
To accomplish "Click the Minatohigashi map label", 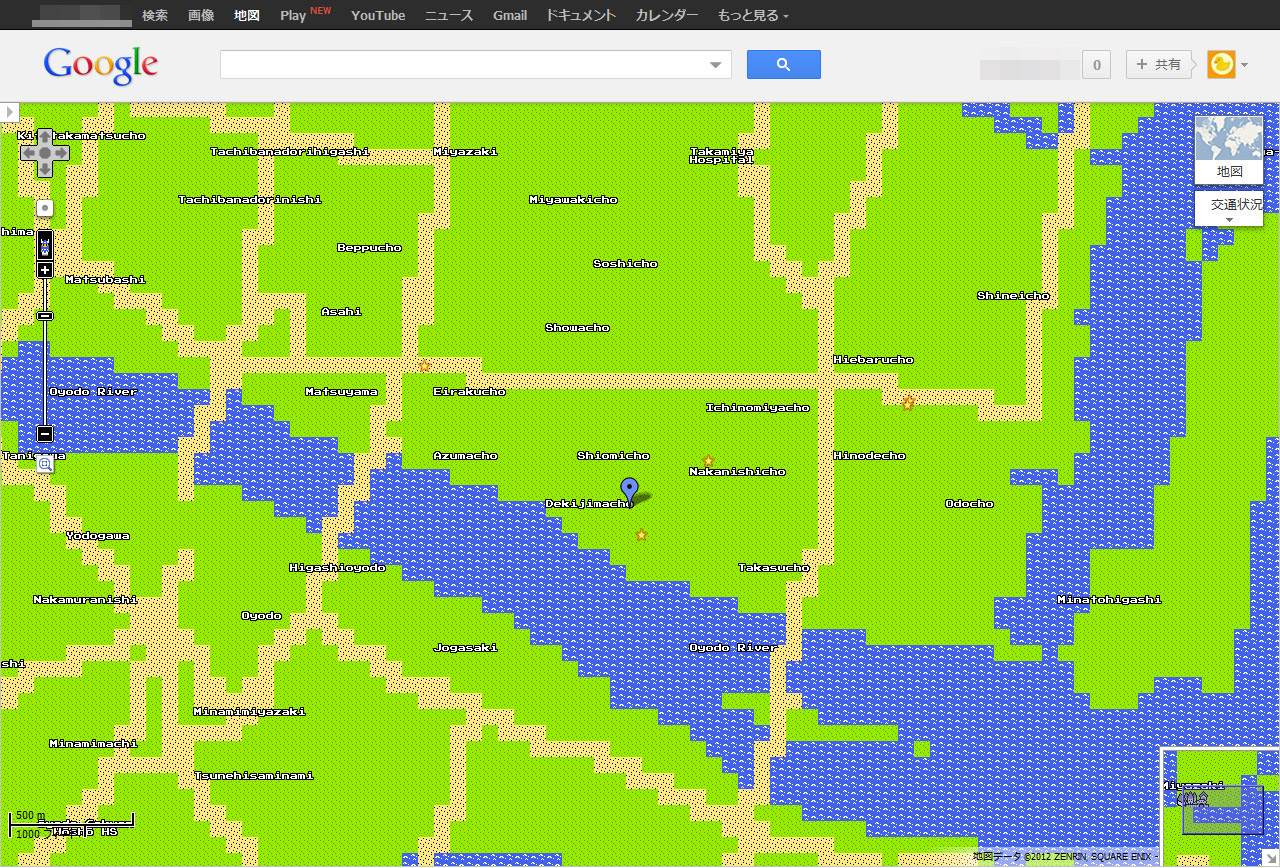I will 1110,600.
